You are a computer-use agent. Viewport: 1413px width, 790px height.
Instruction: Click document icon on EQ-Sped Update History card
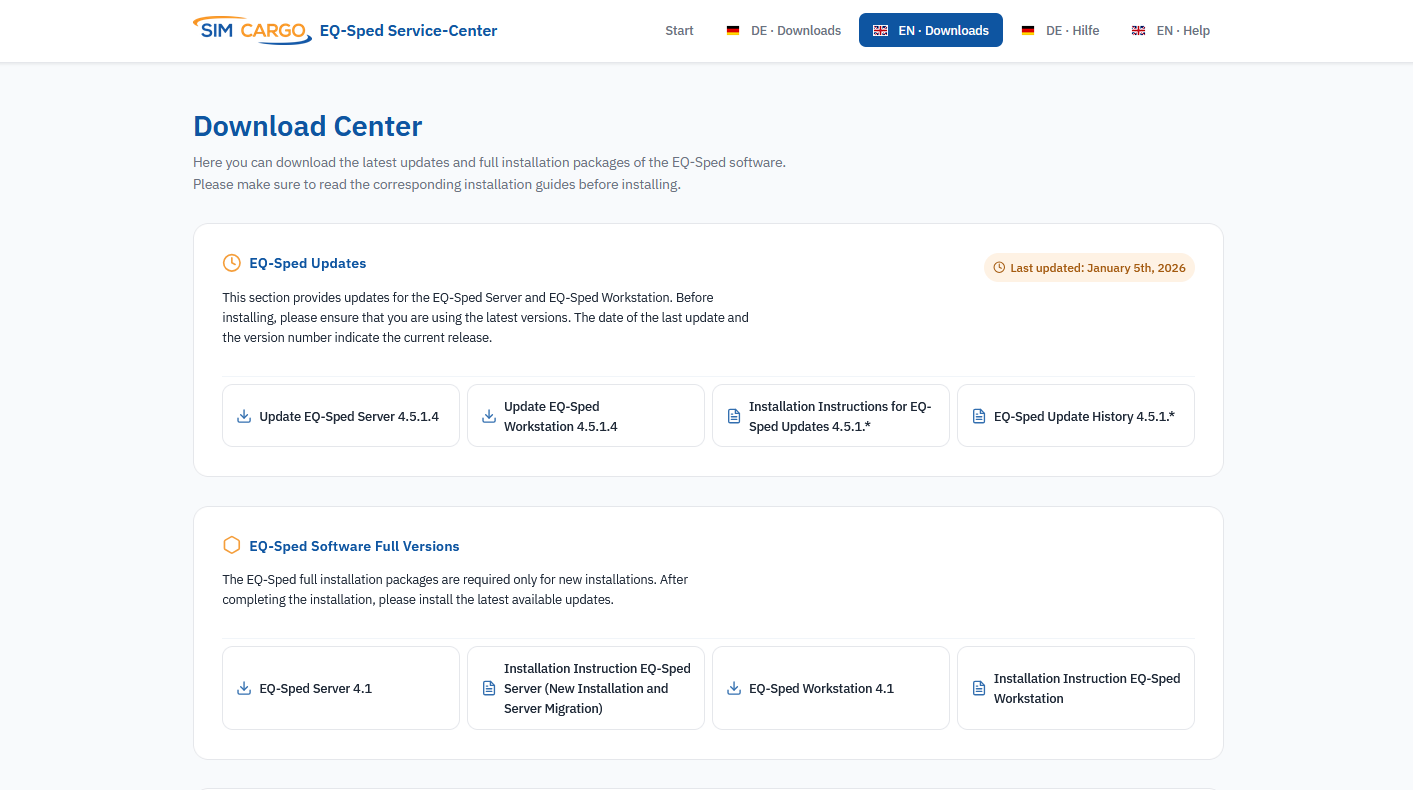pyautogui.click(x=978, y=415)
